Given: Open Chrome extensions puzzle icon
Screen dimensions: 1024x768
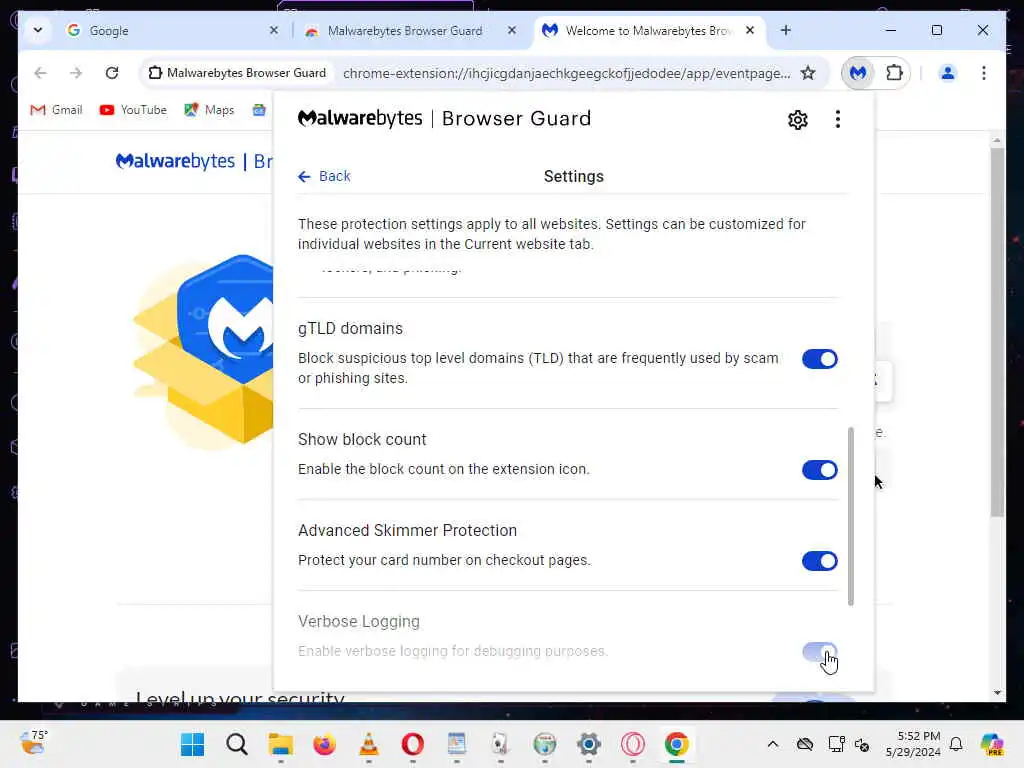Looking at the screenshot, I should pyautogui.click(x=894, y=73).
